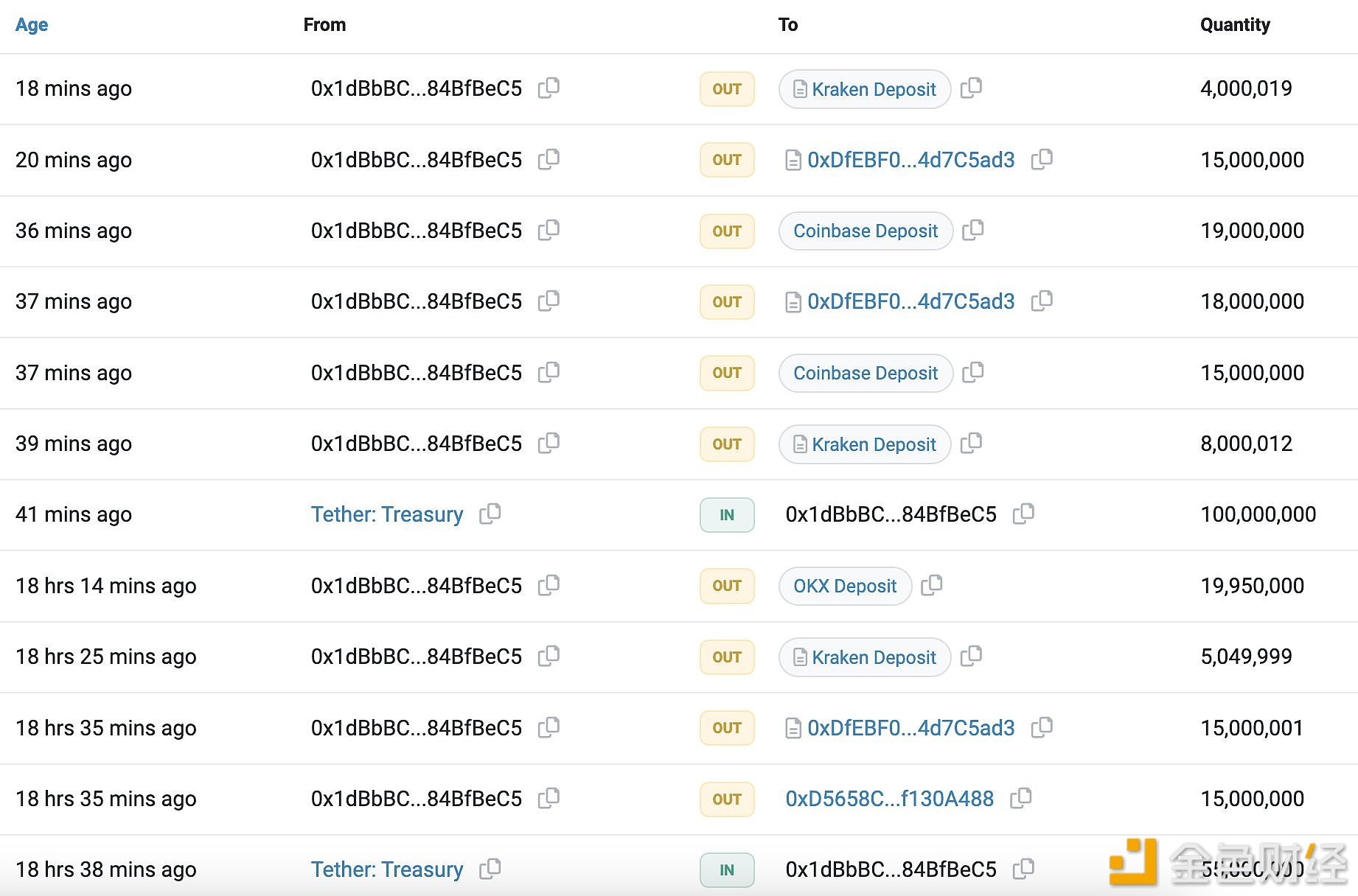Viewport: 1358px width, 896px height.
Task: Open Kraken Deposit in 18 mins ago row
Action: click(x=873, y=89)
